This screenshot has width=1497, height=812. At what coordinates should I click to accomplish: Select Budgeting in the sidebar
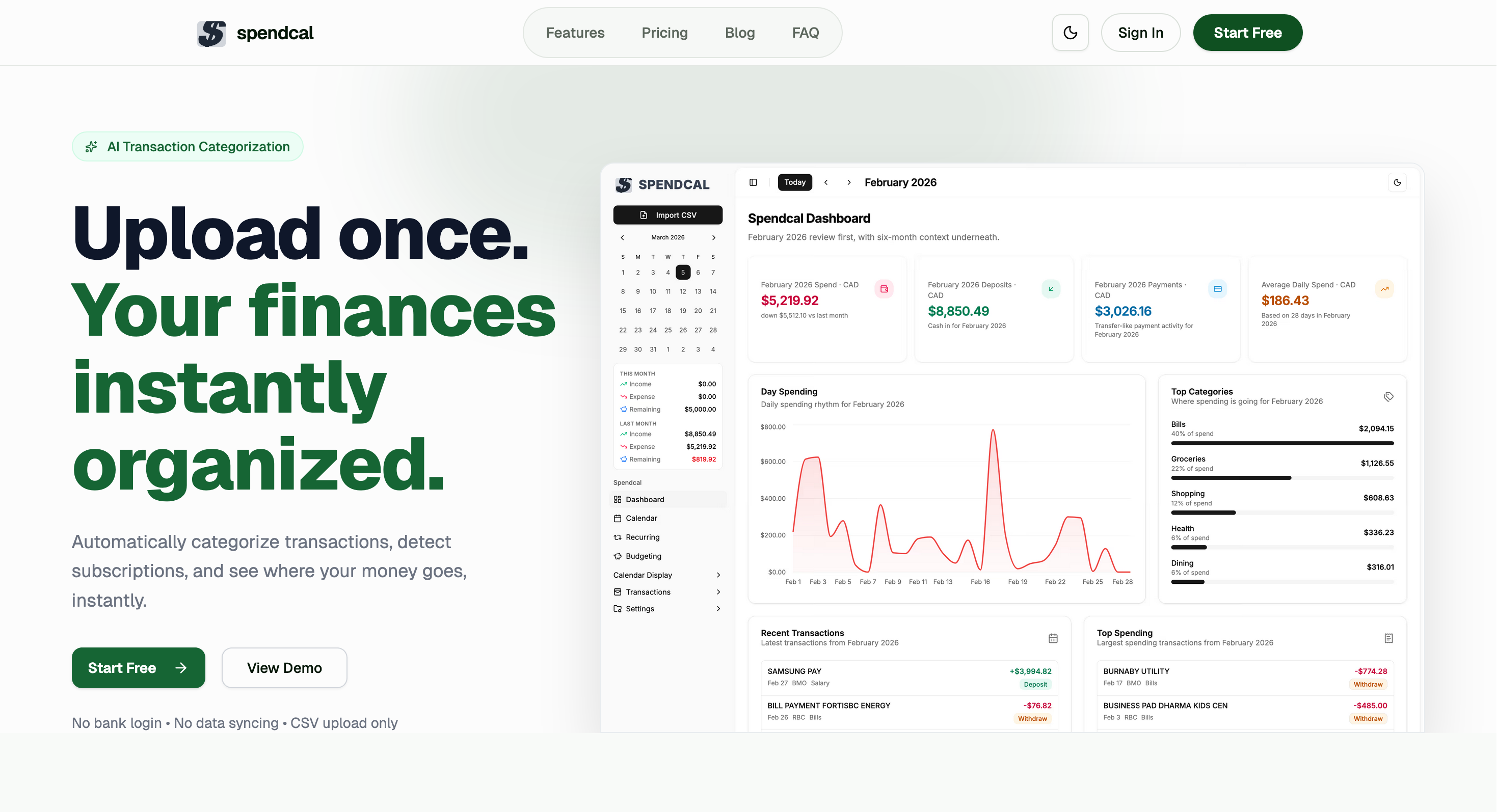667,556
